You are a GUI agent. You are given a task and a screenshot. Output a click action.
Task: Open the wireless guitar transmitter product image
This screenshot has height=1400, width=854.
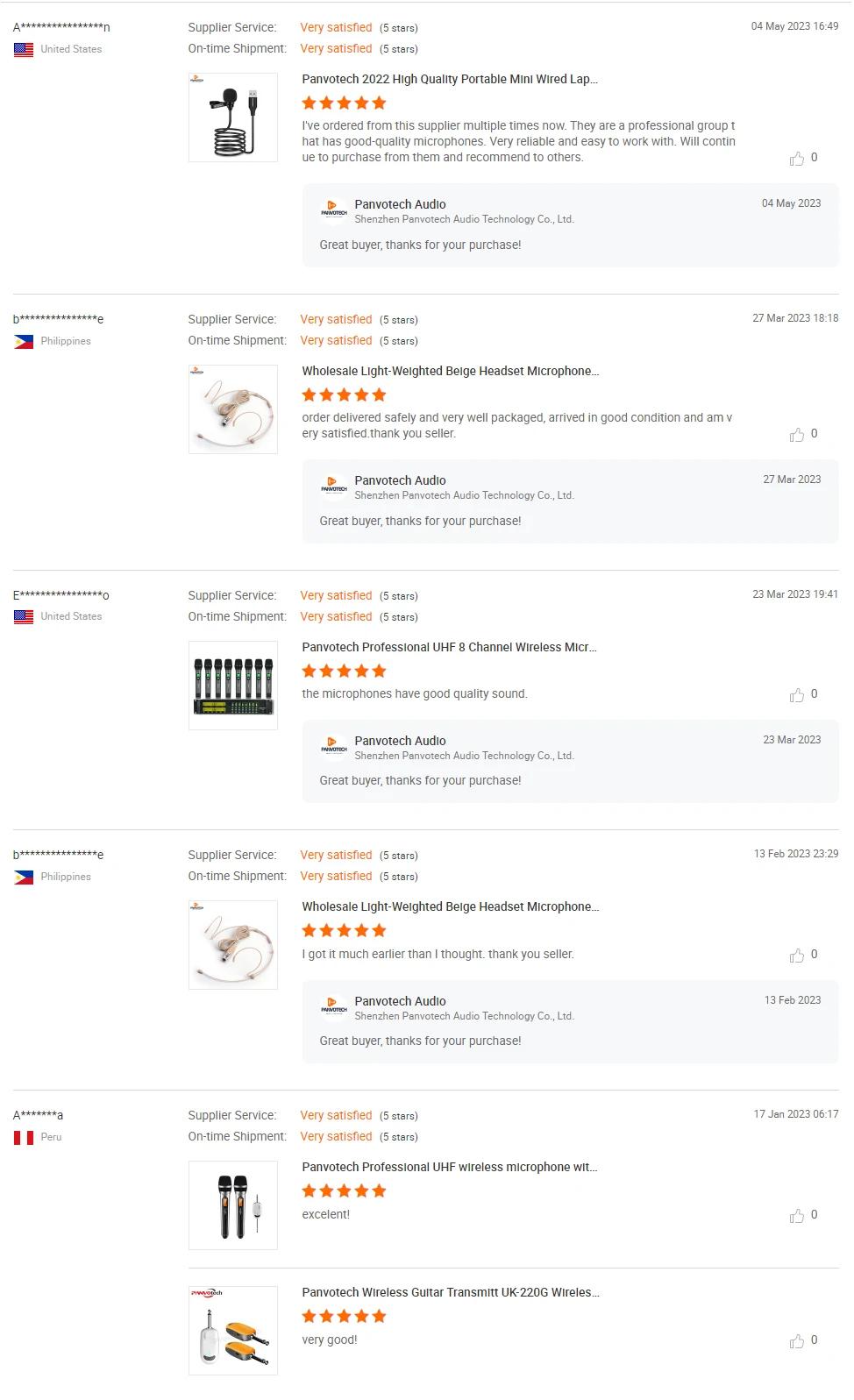click(233, 1331)
